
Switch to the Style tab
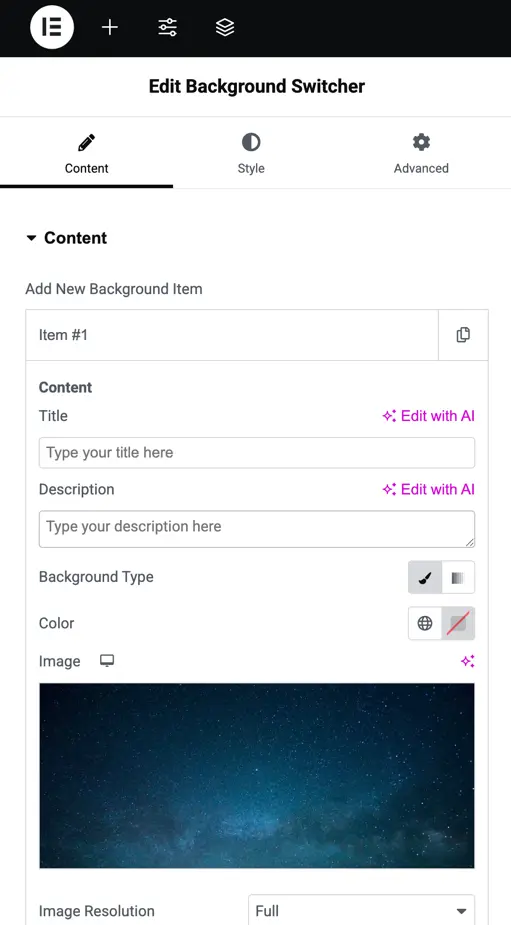(x=251, y=153)
